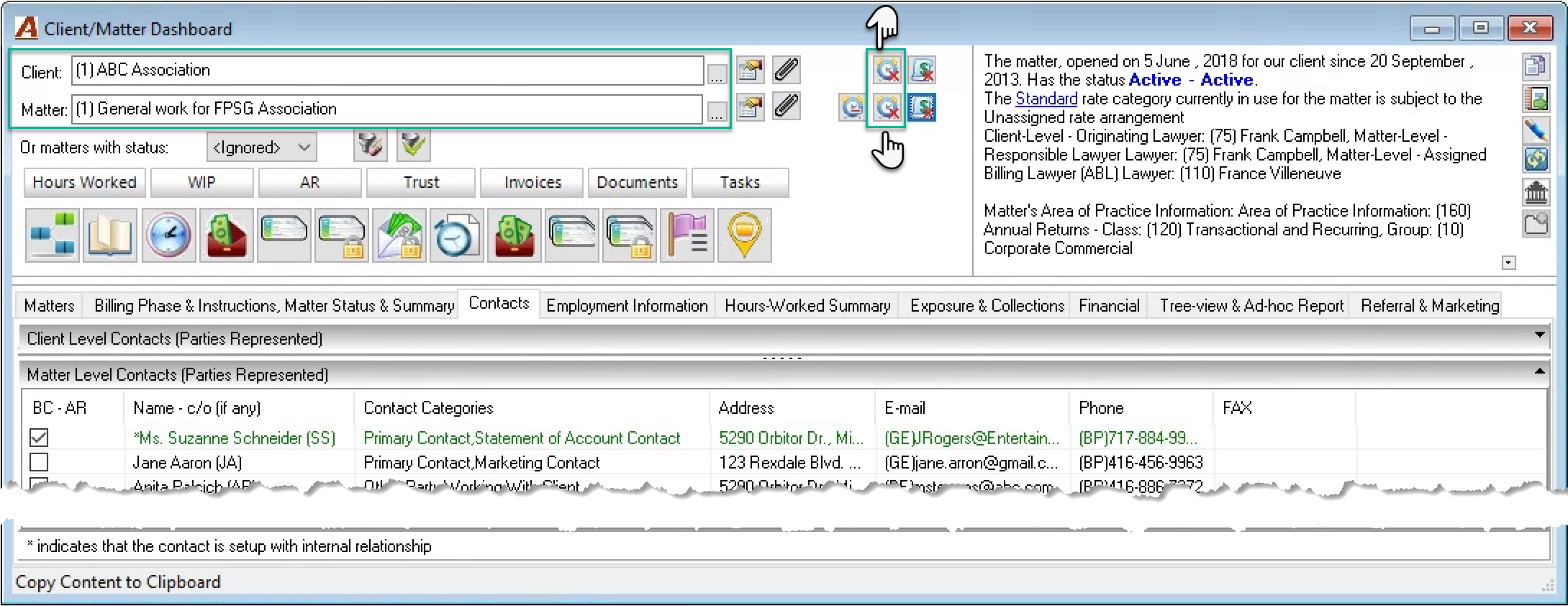1568x606 pixels.
Task: Open the round blue clock icon
Action: (x=168, y=235)
